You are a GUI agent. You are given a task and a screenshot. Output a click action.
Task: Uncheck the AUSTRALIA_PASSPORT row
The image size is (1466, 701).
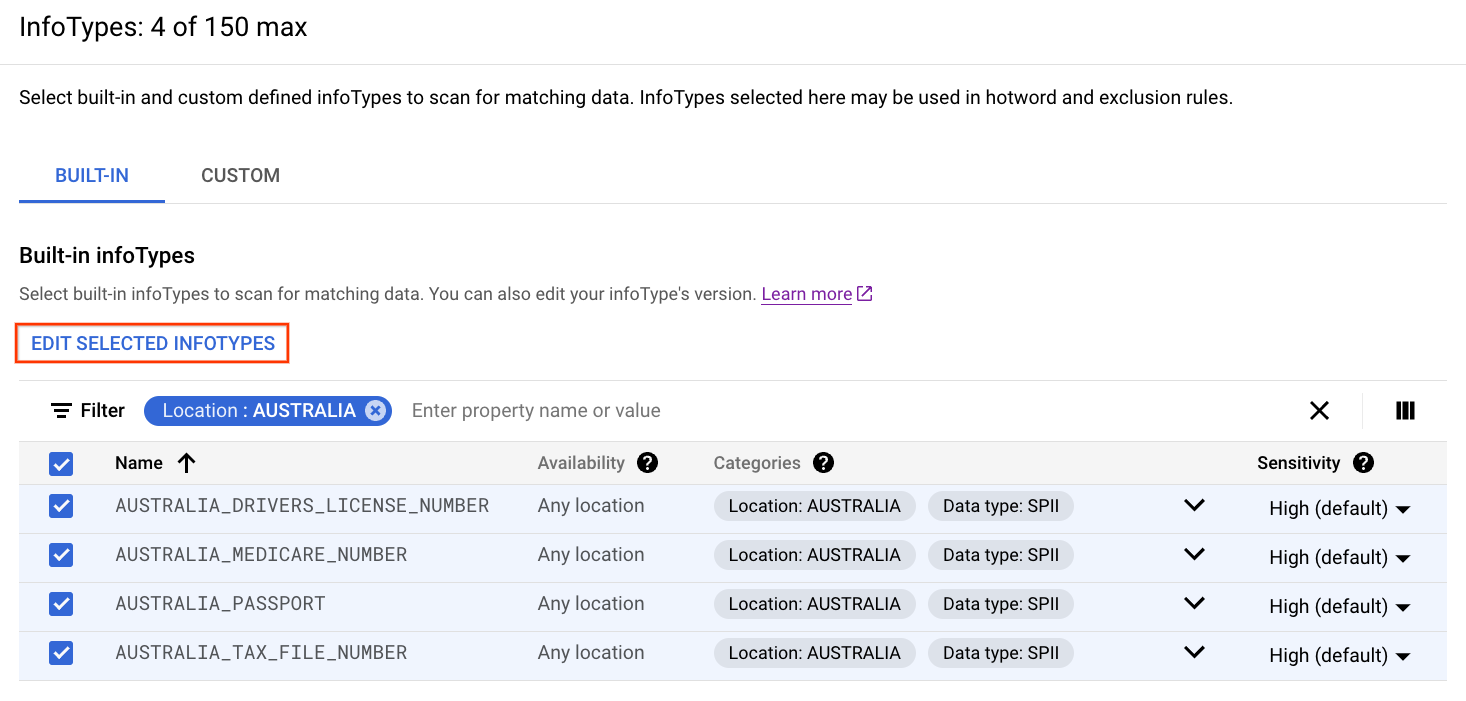[61, 603]
